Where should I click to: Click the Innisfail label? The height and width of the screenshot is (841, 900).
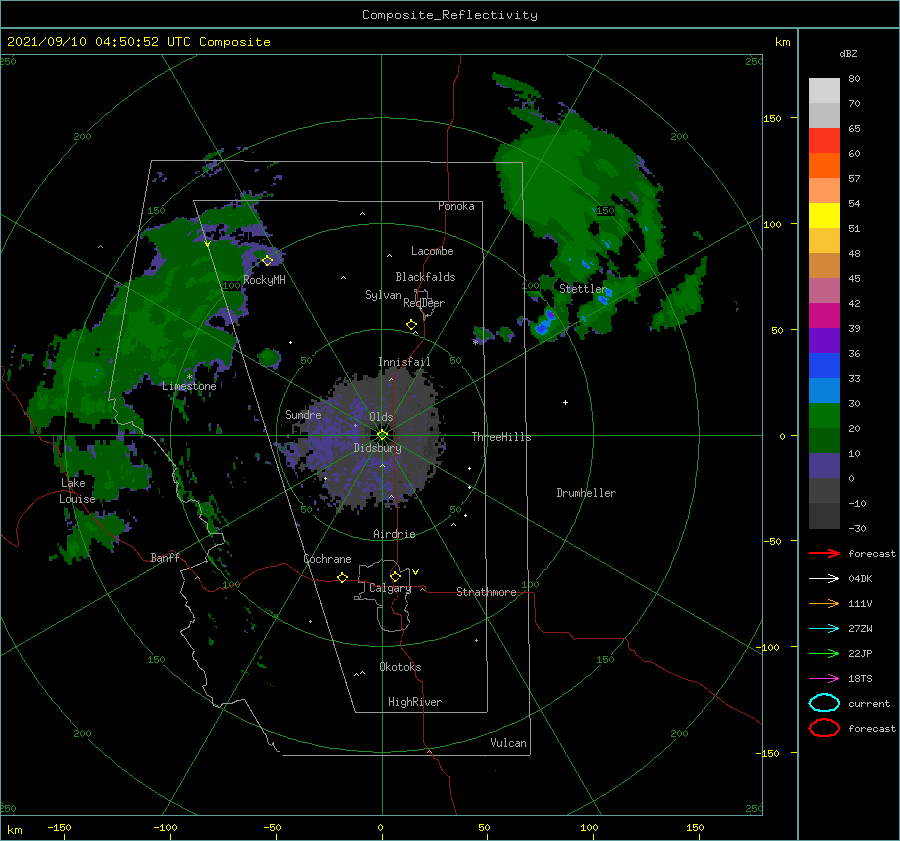pyautogui.click(x=404, y=362)
